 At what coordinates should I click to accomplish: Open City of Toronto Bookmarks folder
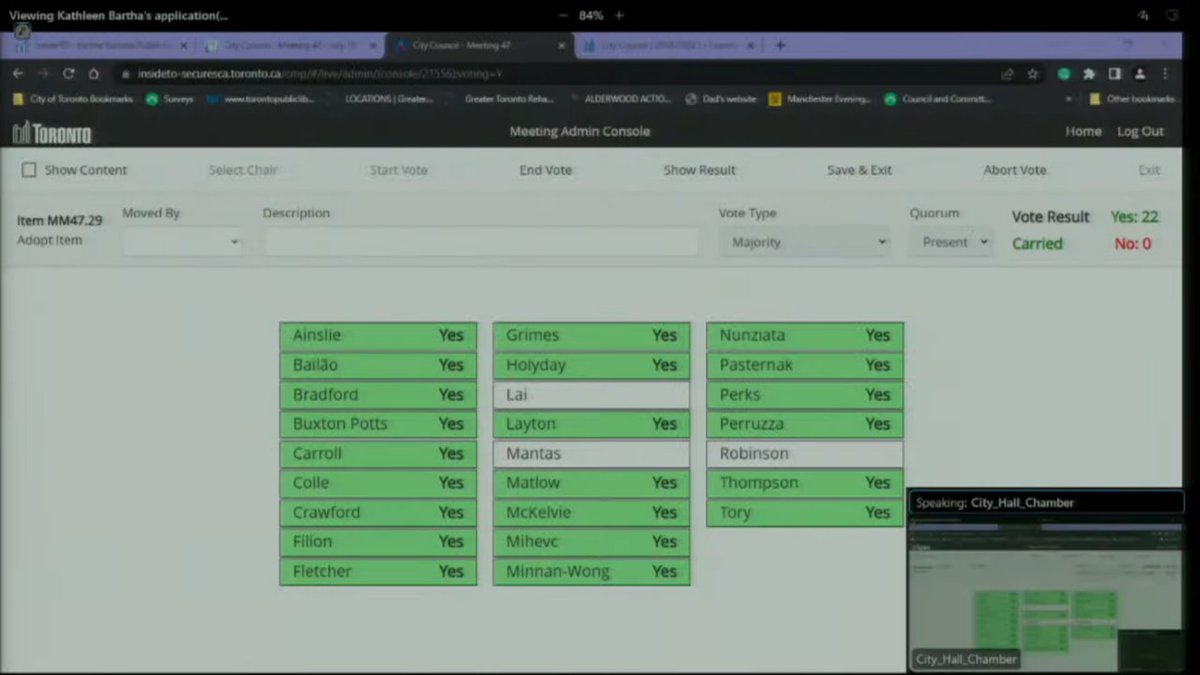pos(73,99)
